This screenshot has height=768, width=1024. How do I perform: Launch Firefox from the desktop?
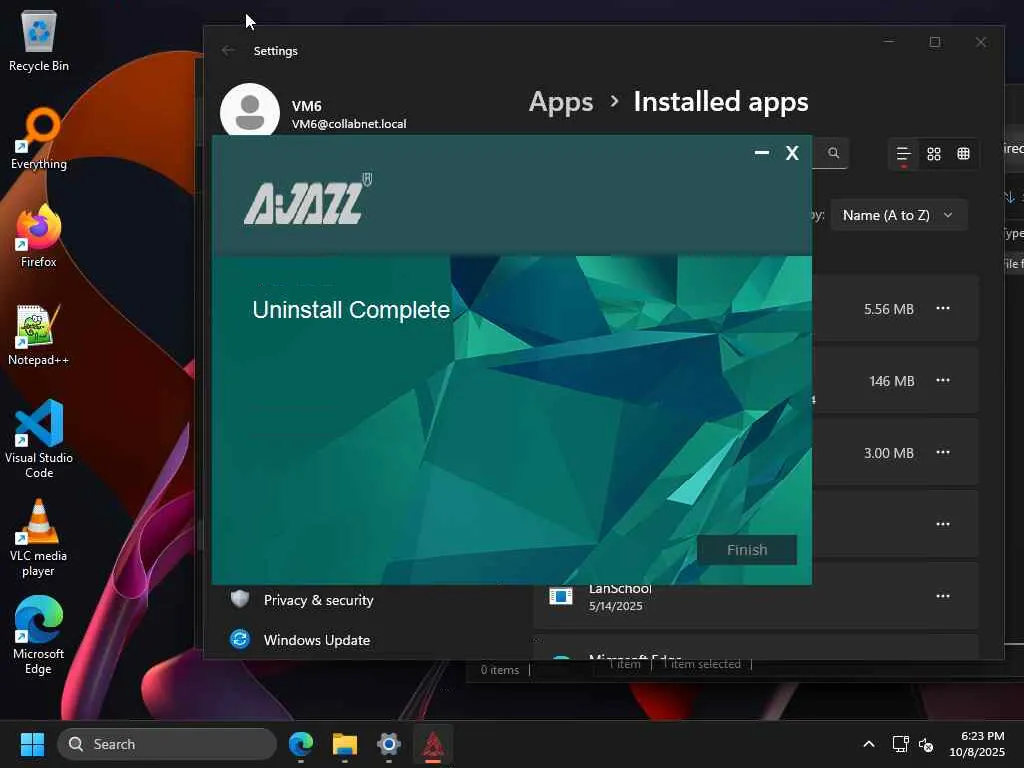click(39, 236)
